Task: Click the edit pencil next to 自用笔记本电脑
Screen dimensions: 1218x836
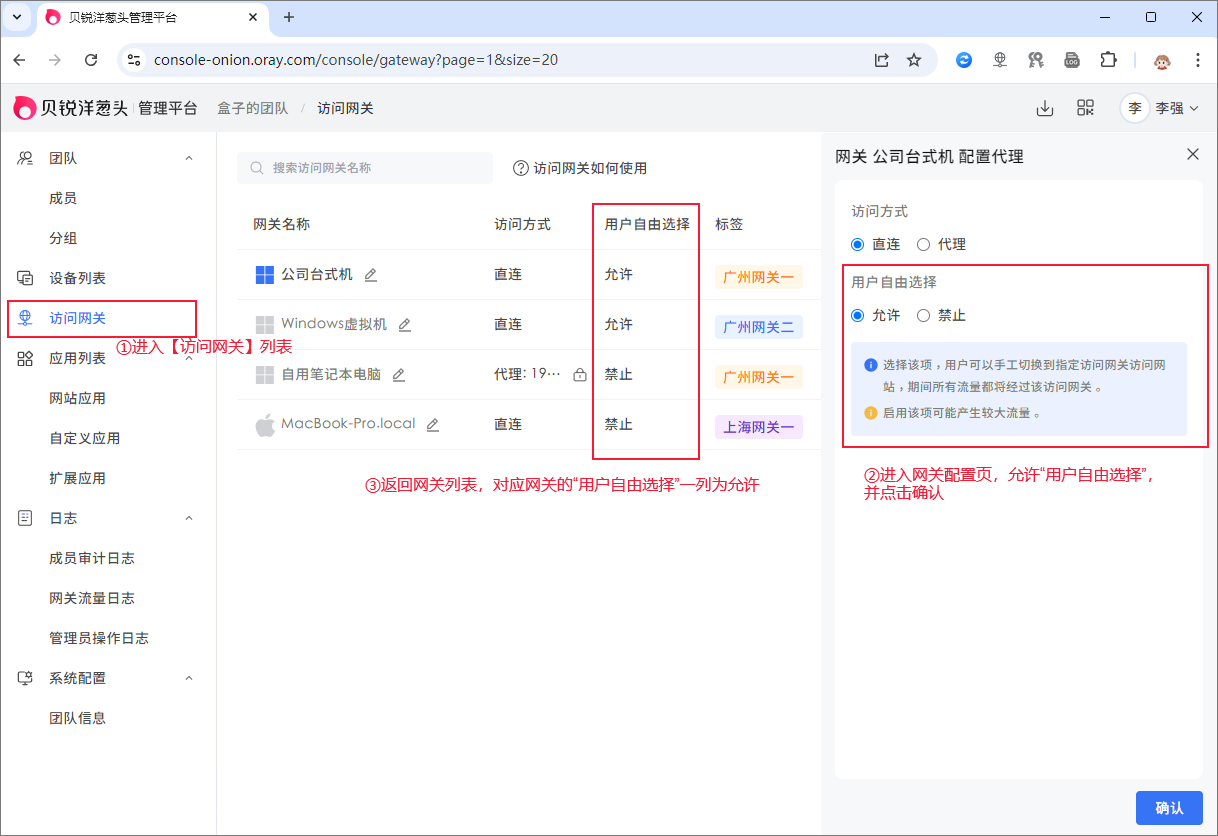Action: (x=399, y=375)
